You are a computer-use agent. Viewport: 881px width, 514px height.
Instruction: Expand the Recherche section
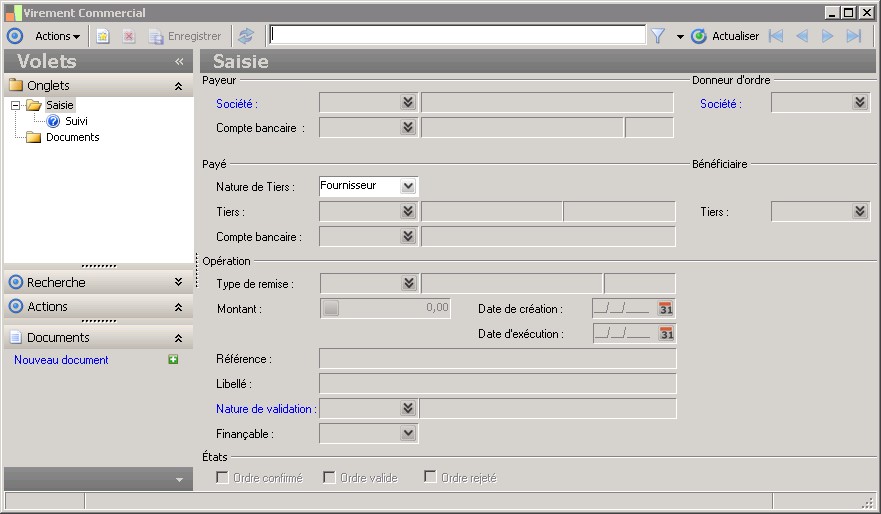[x=178, y=282]
